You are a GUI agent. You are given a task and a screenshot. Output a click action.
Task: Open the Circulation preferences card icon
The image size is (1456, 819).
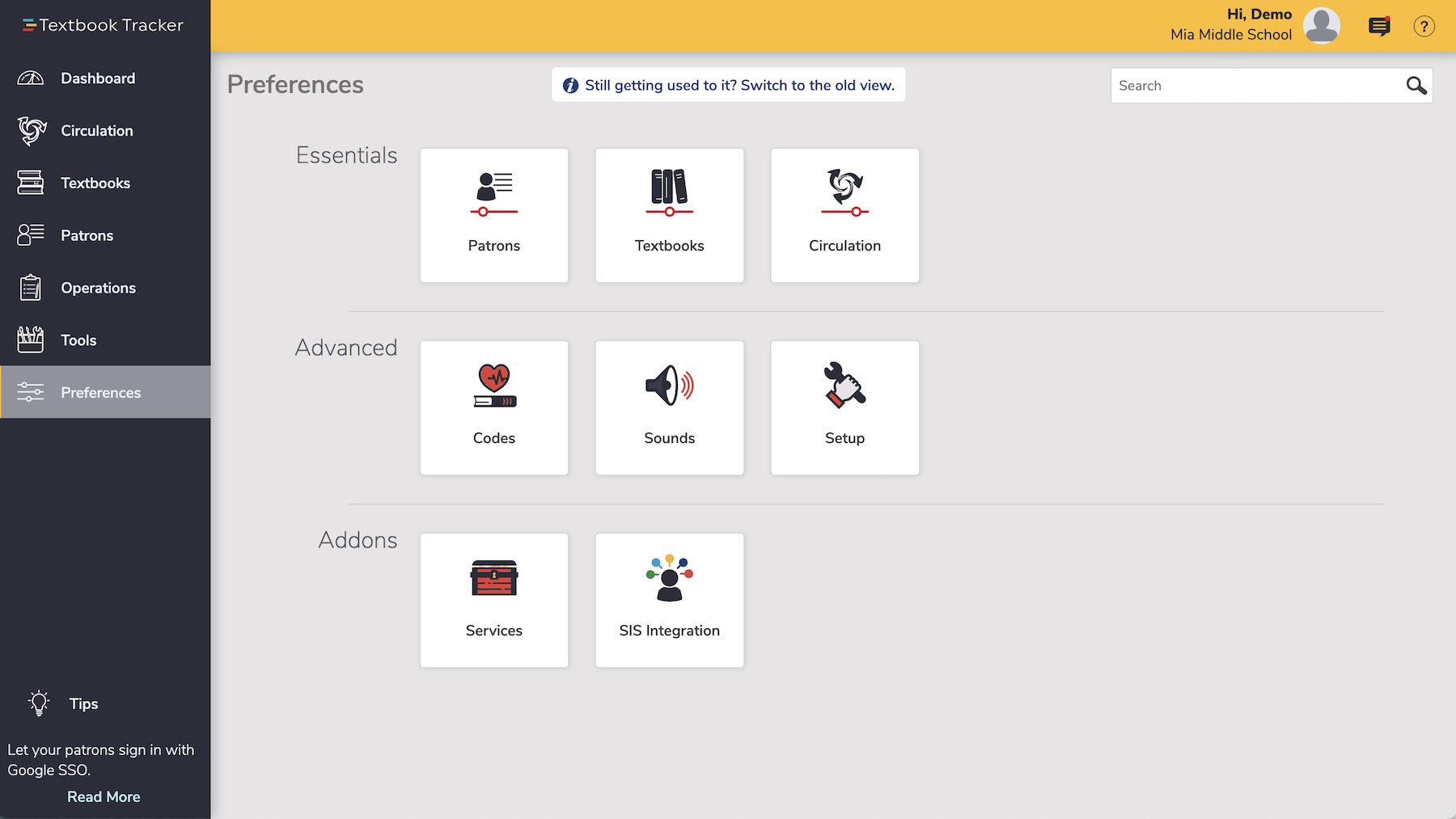[x=845, y=193]
